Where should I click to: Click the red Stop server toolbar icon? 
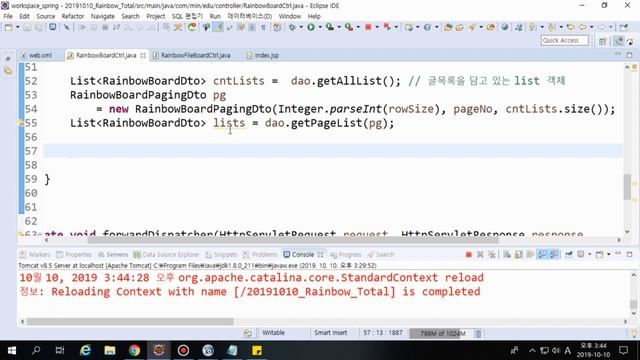point(368,27)
